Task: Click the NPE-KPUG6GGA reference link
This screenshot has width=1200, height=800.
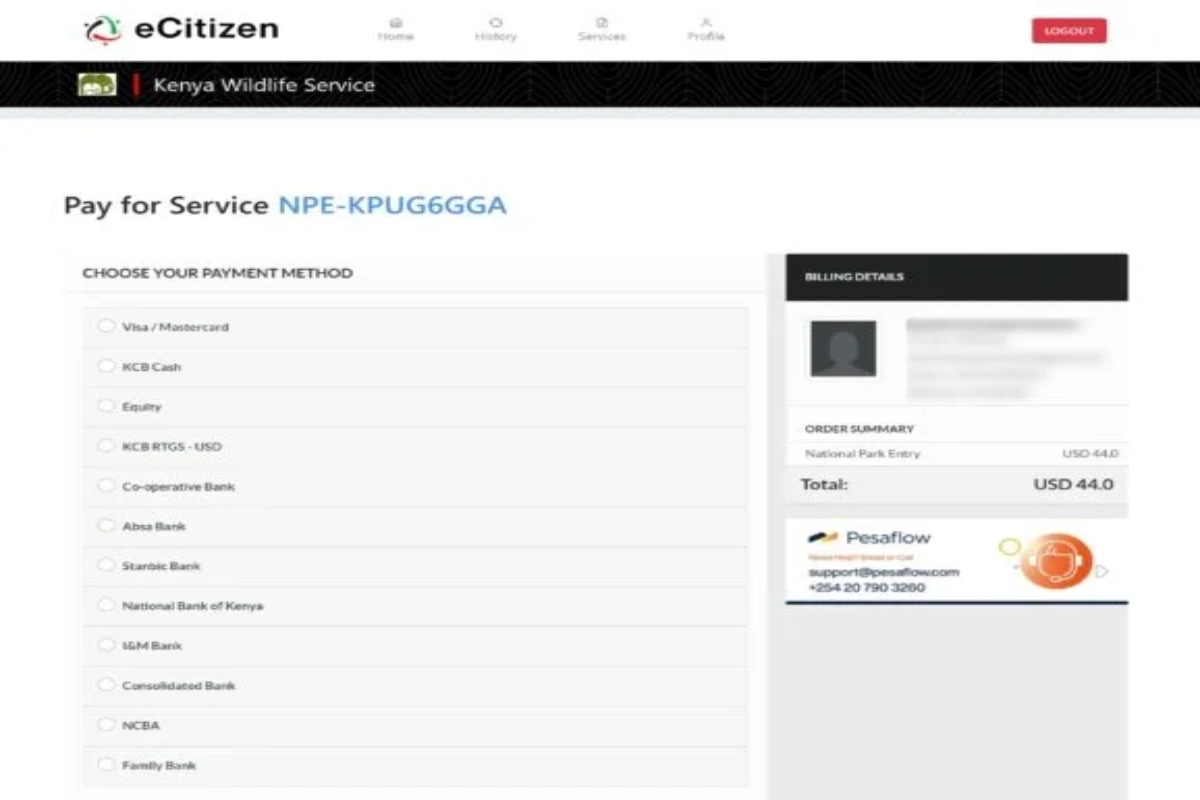Action: click(x=392, y=206)
